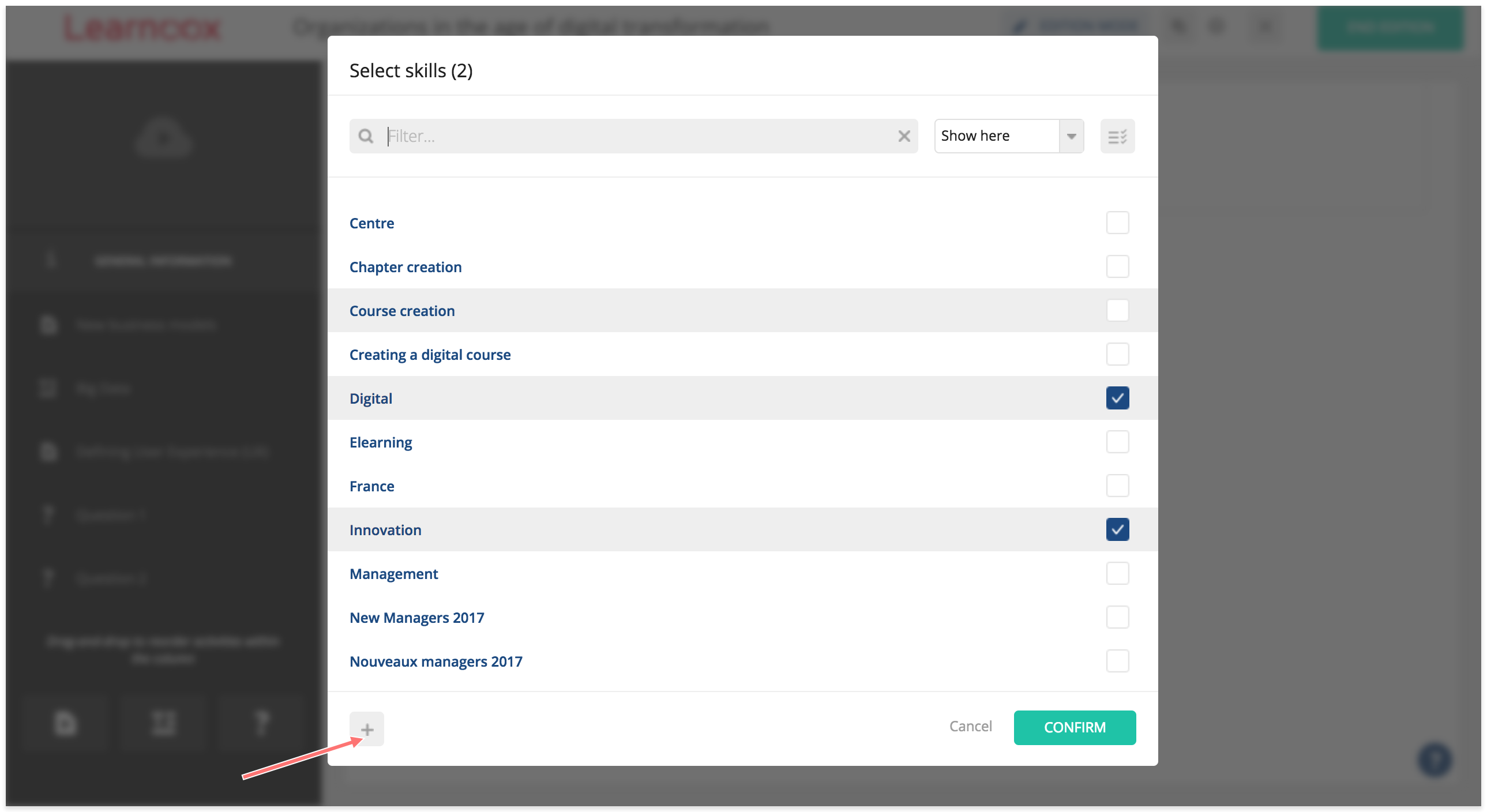The height and width of the screenshot is (812, 1487).
Task: Check the Elearning skill checkbox
Action: click(x=1117, y=442)
